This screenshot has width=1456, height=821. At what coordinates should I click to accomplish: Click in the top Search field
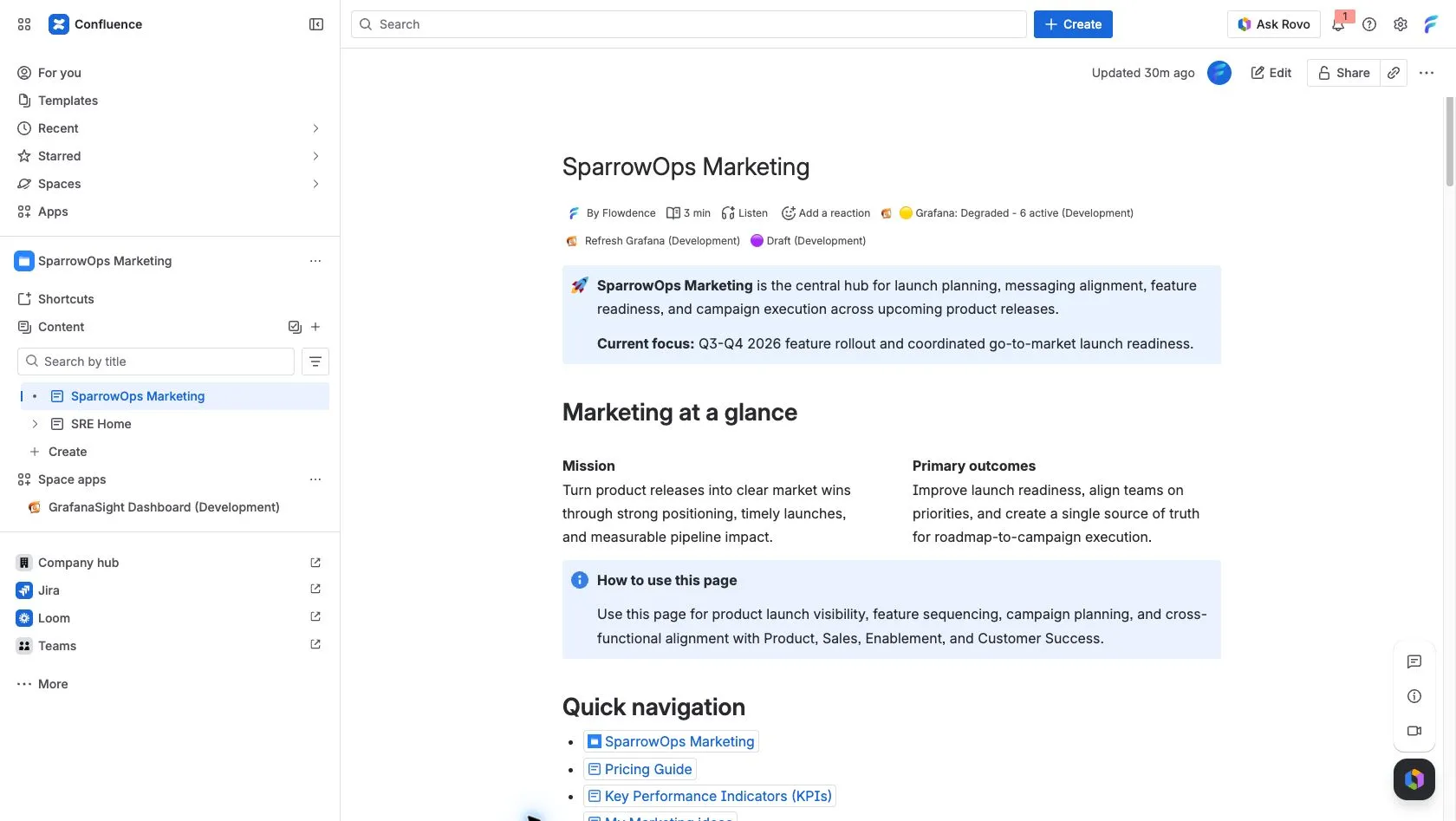pyautogui.click(x=689, y=24)
